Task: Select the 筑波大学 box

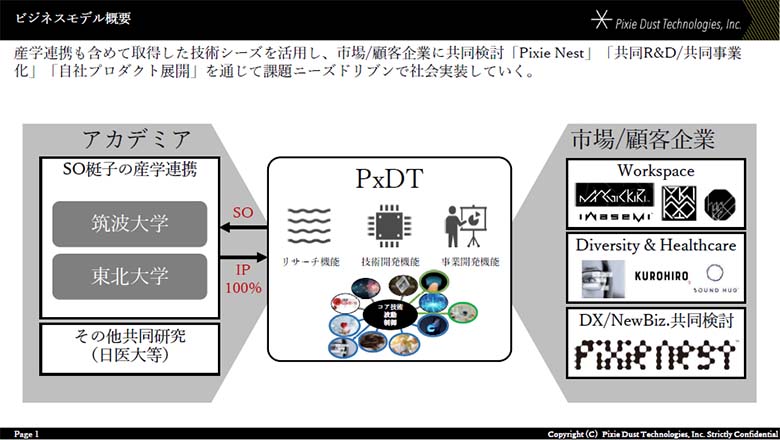Action: pyautogui.click(x=129, y=224)
